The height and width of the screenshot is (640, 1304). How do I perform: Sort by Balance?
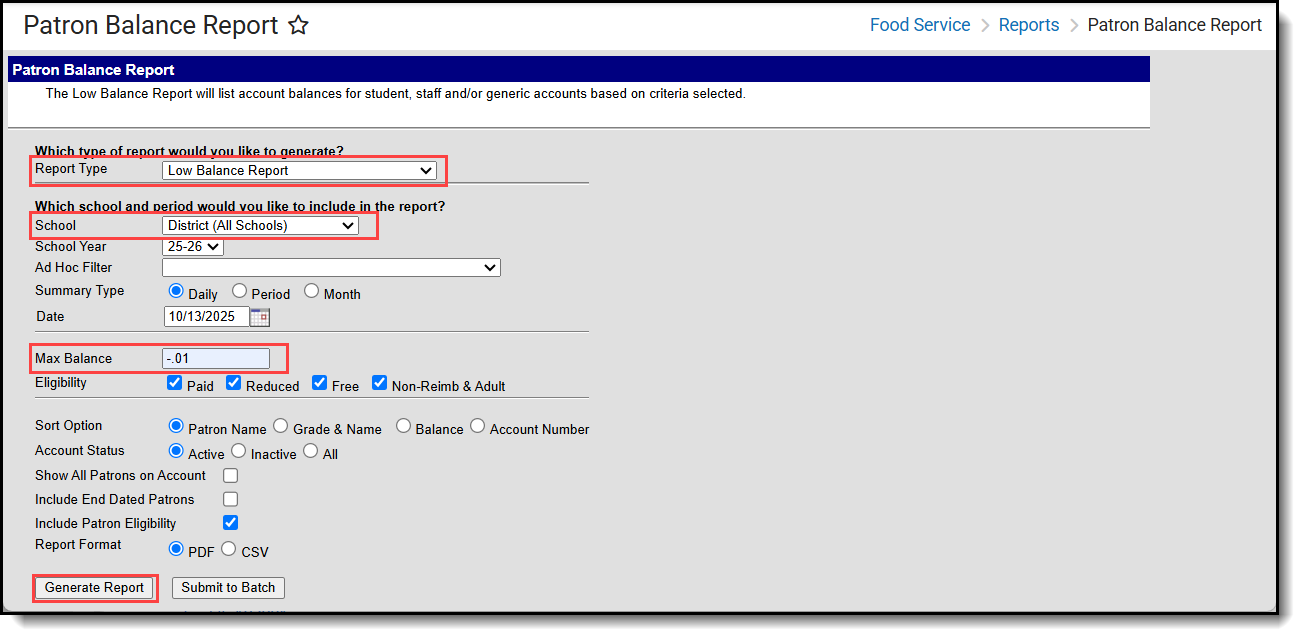(403, 426)
